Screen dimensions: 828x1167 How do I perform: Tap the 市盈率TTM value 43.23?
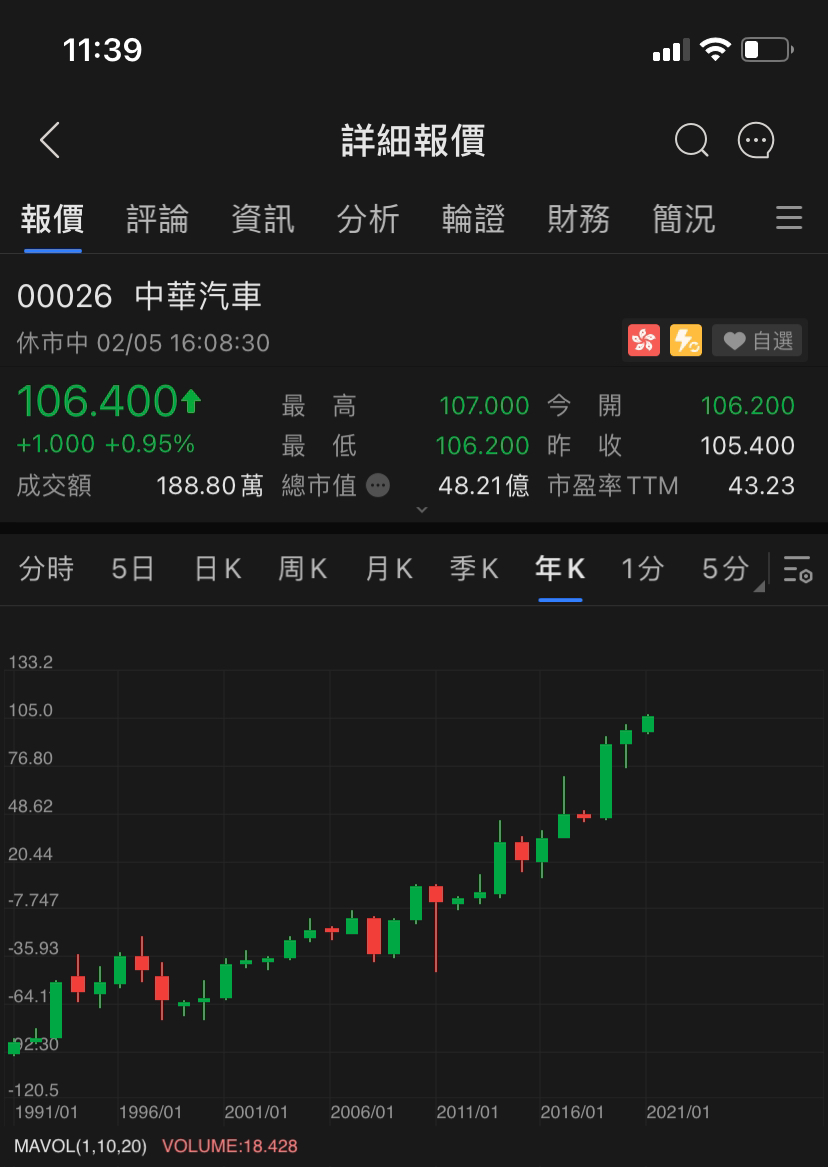(x=761, y=486)
